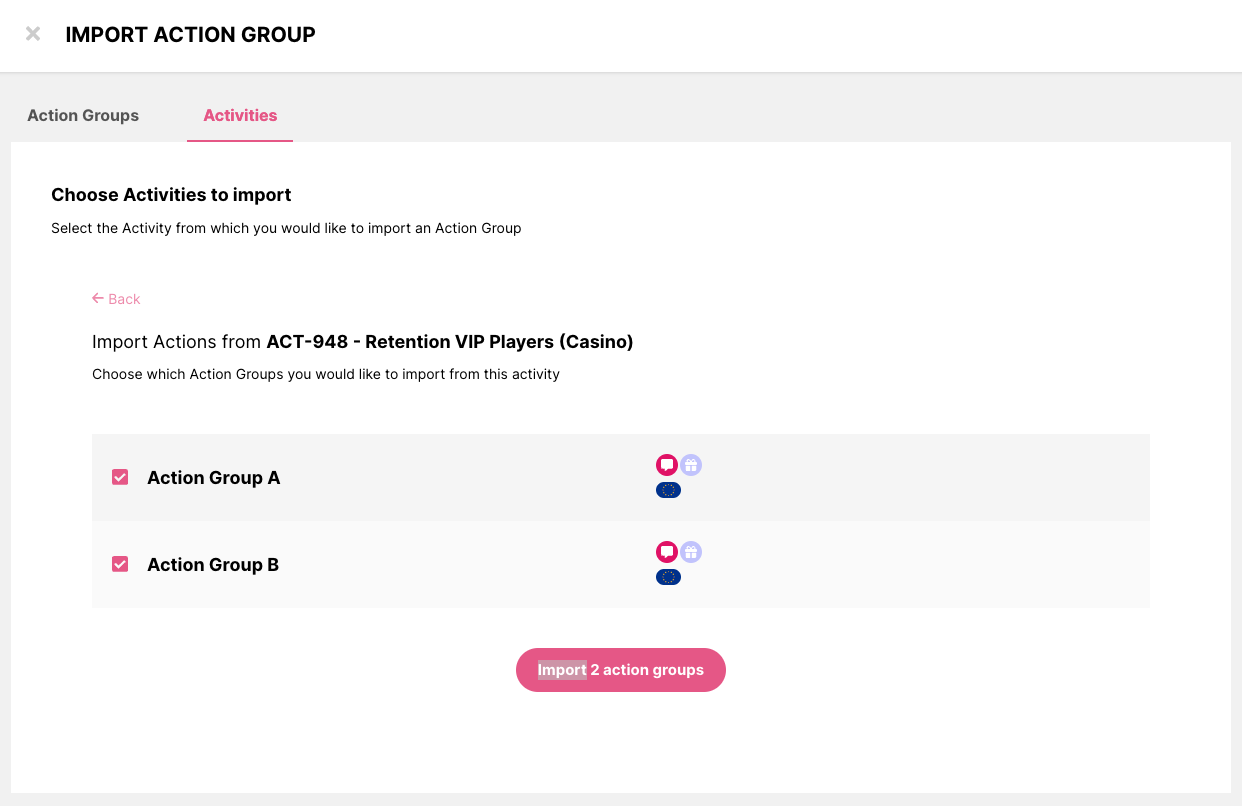Click the EU flag badge in Action Group B
Image resolution: width=1242 pixels, height=806 pixels.
(668, 577)
